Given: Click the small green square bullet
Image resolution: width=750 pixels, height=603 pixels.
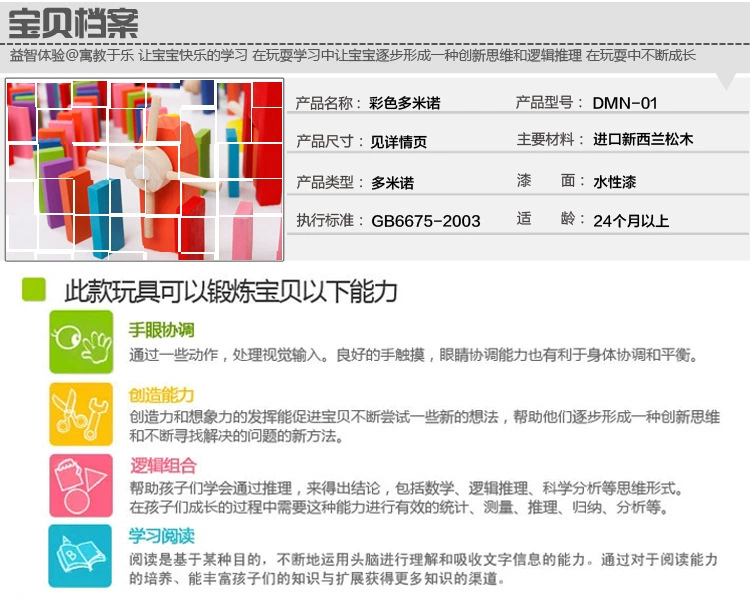Looking at the screenshot, I should pyautogui.click(x=34, y=289).
